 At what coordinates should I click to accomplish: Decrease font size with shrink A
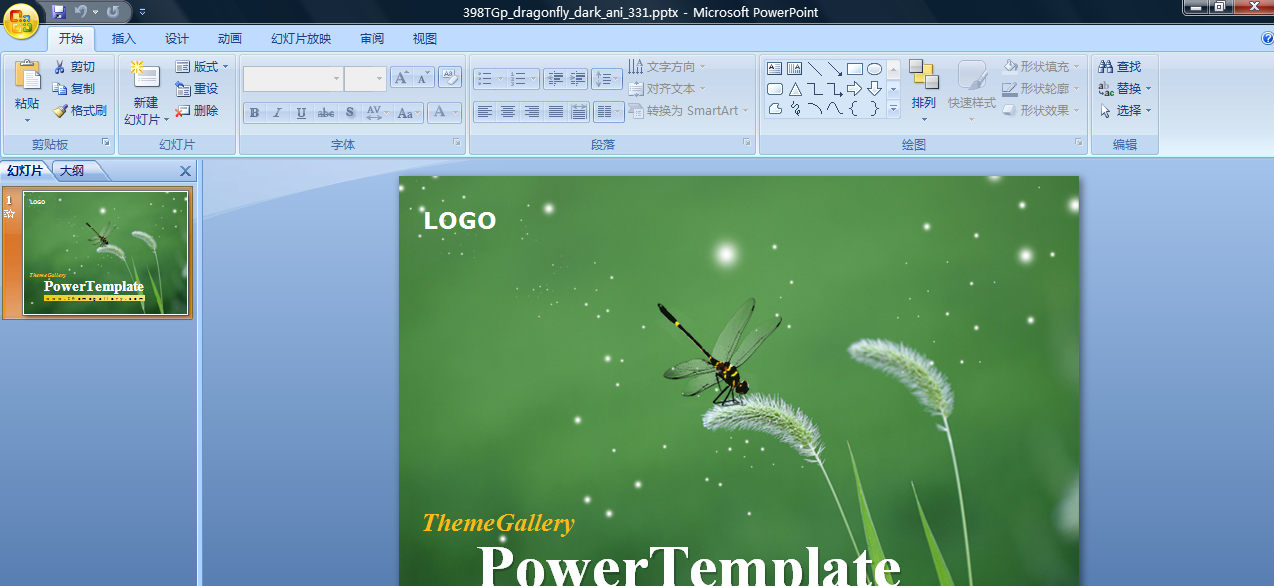[423, 78]
